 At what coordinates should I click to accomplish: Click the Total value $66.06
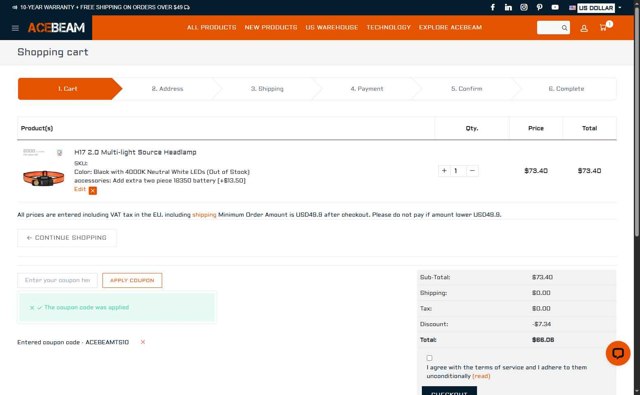(543, 340)
